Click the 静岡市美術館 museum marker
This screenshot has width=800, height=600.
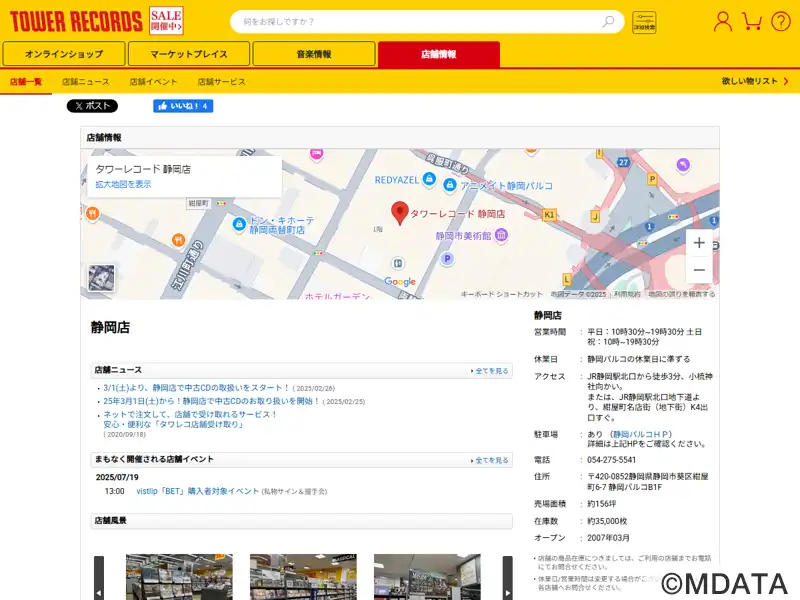tap(501, 235)
